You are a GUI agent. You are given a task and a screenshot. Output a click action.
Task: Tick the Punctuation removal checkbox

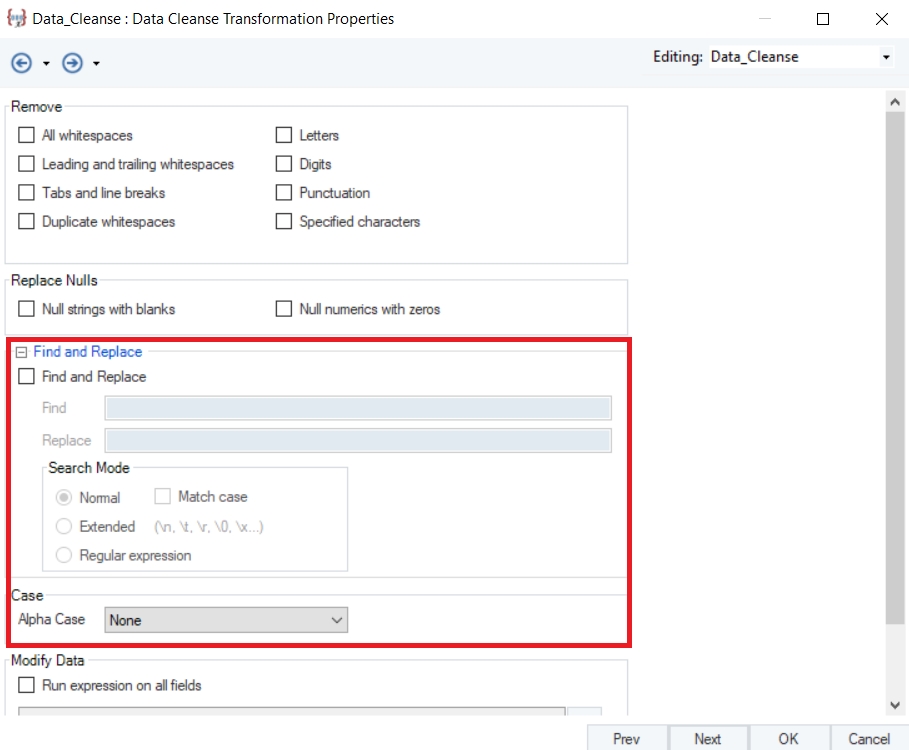tap(284, 193)
